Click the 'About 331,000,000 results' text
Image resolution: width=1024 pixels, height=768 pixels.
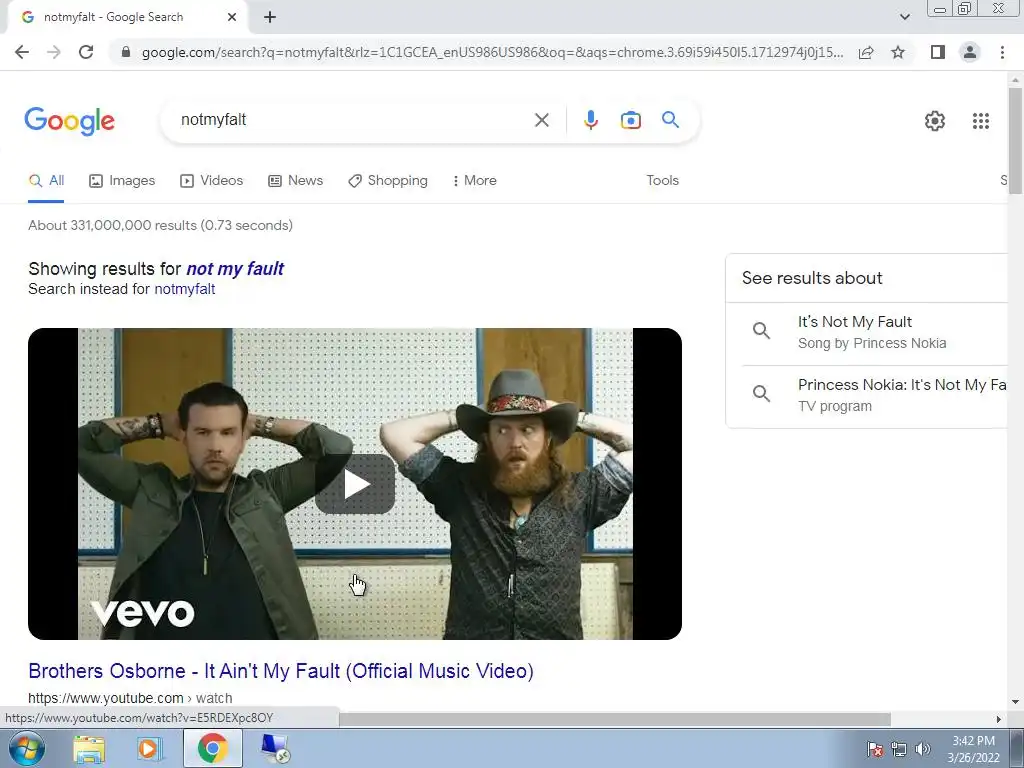[x=161, y=225]
